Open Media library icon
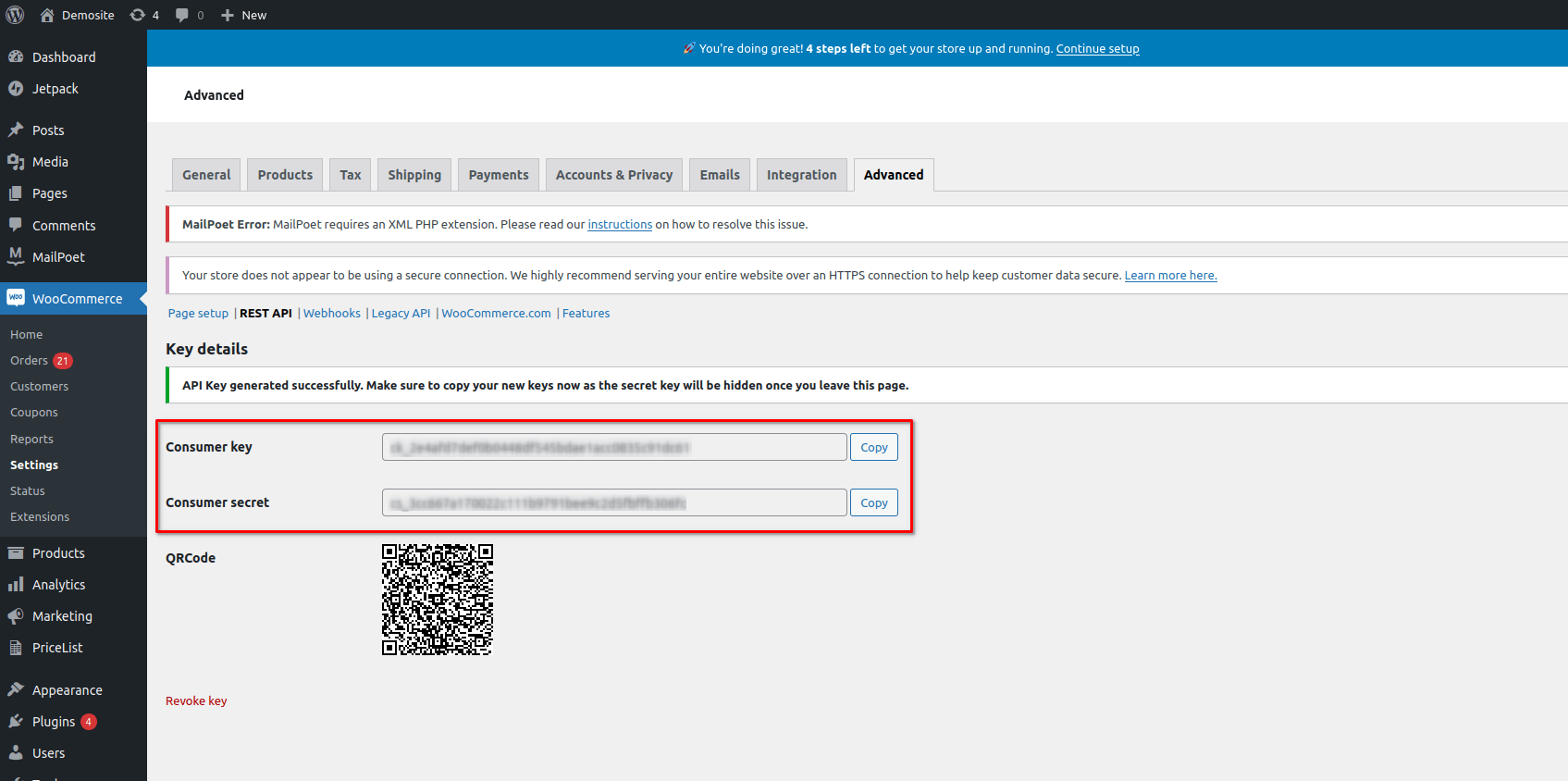This screenshot has height=781, width=1568. (16, 162)
